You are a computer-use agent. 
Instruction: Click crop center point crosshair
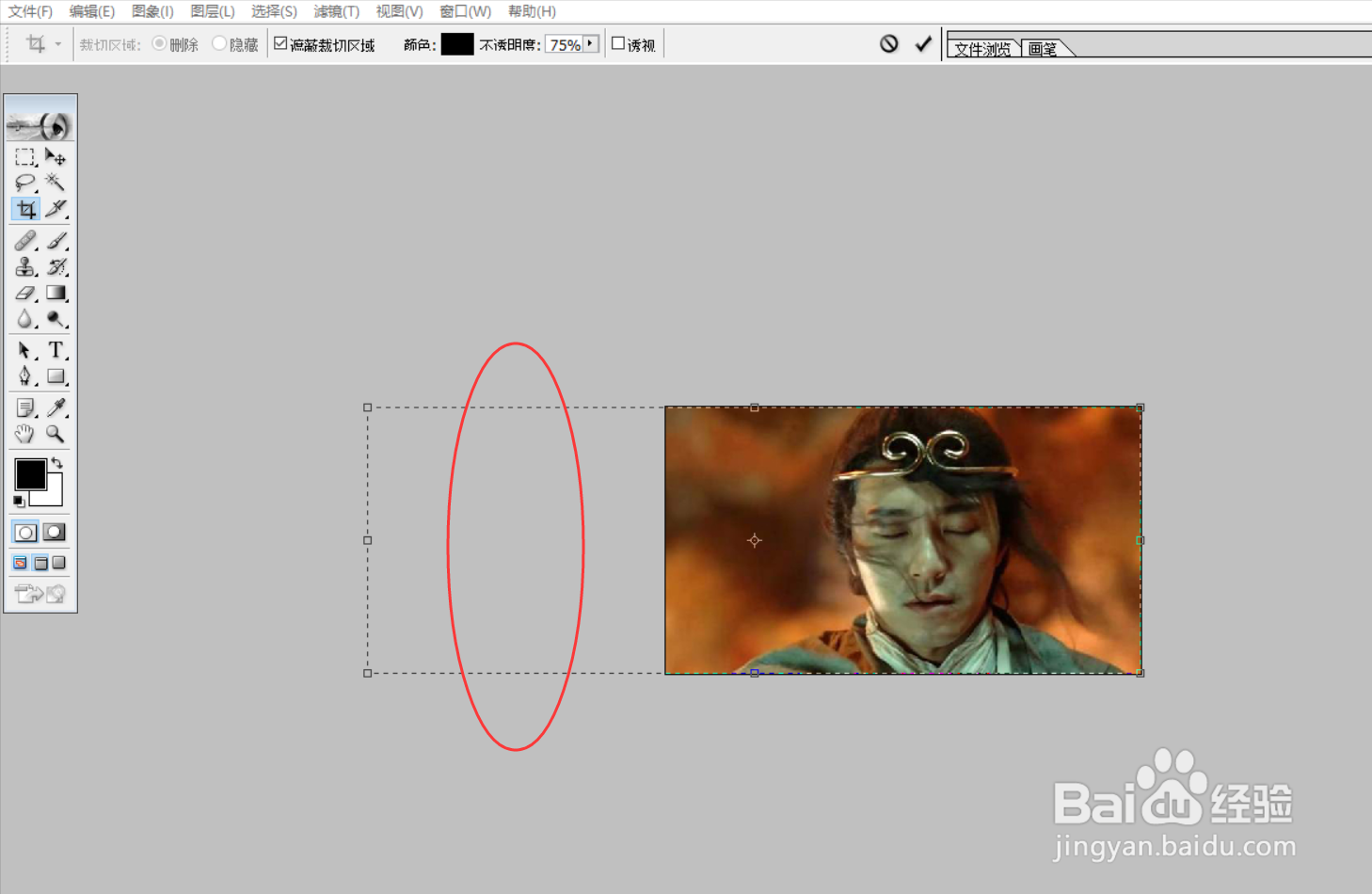755,540
